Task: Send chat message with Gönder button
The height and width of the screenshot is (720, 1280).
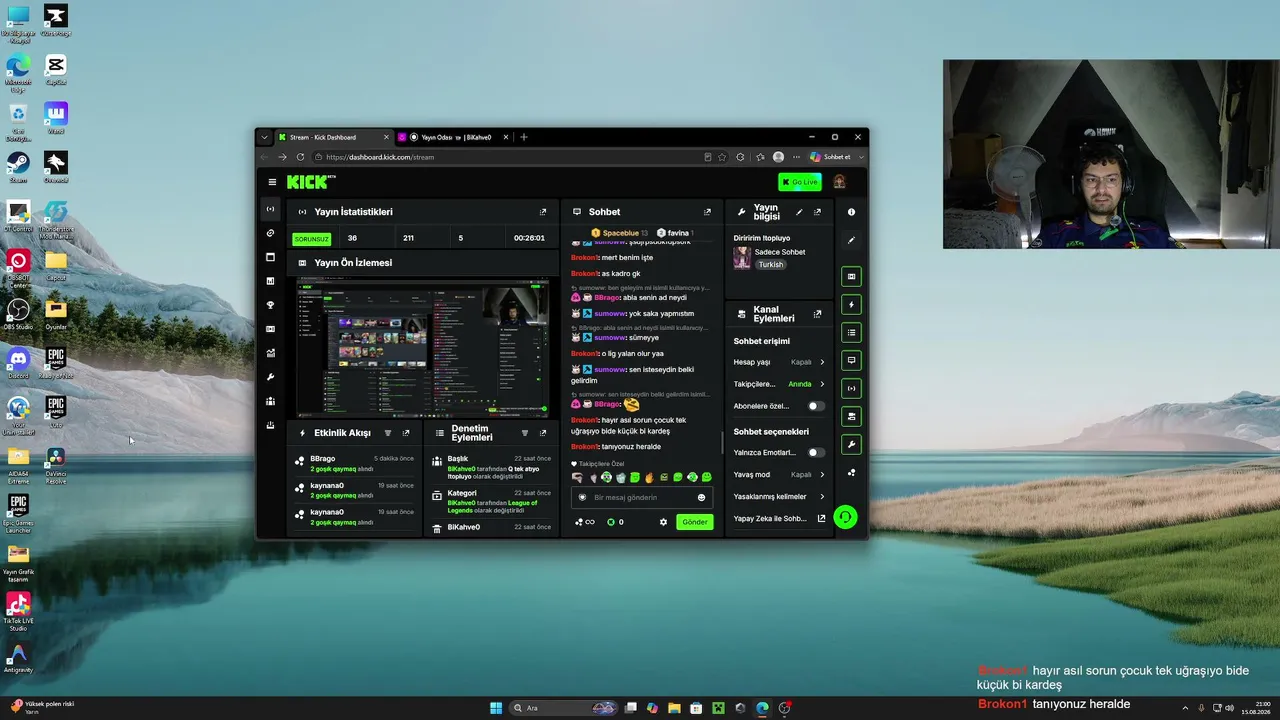Action: [695, 522]
